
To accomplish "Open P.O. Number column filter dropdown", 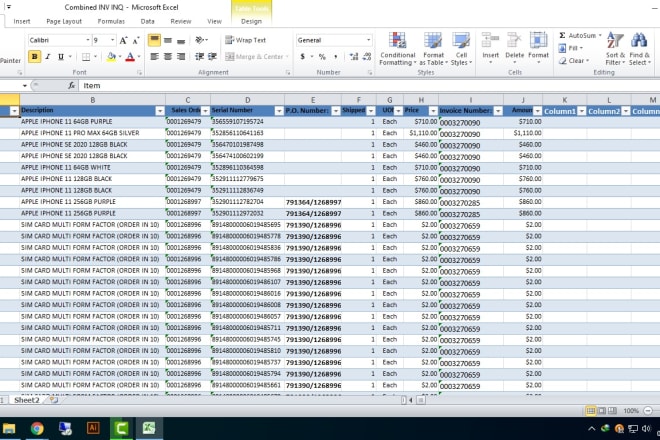I will pyautogui.click(x=336, y=111).
